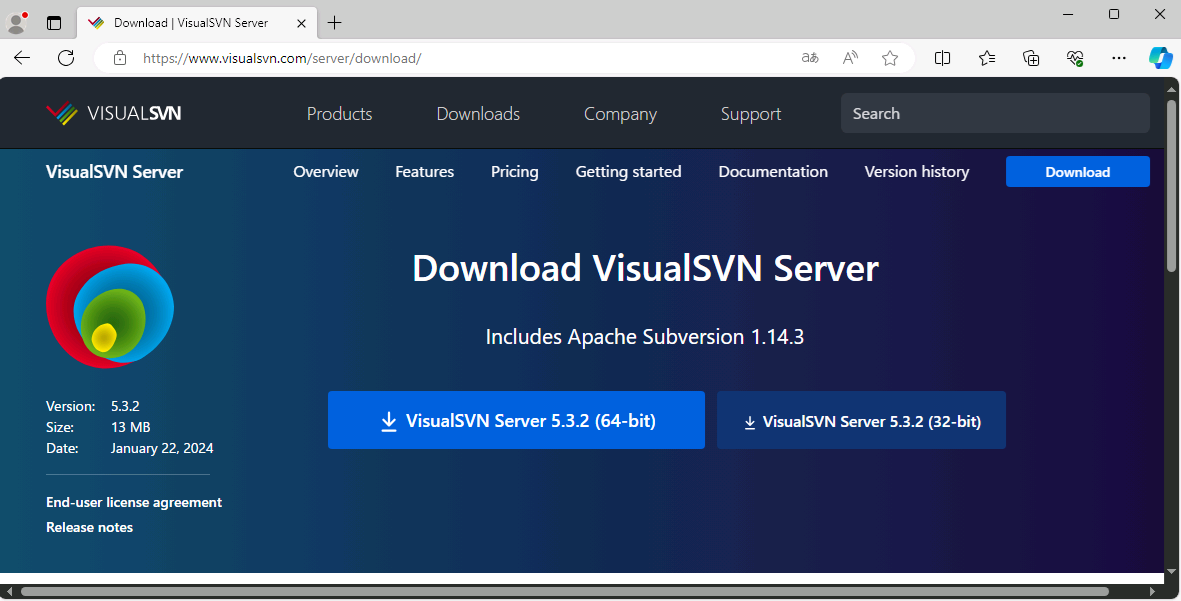
Task: Open the Settings and more menu
Action: [x=1118, y=58]
